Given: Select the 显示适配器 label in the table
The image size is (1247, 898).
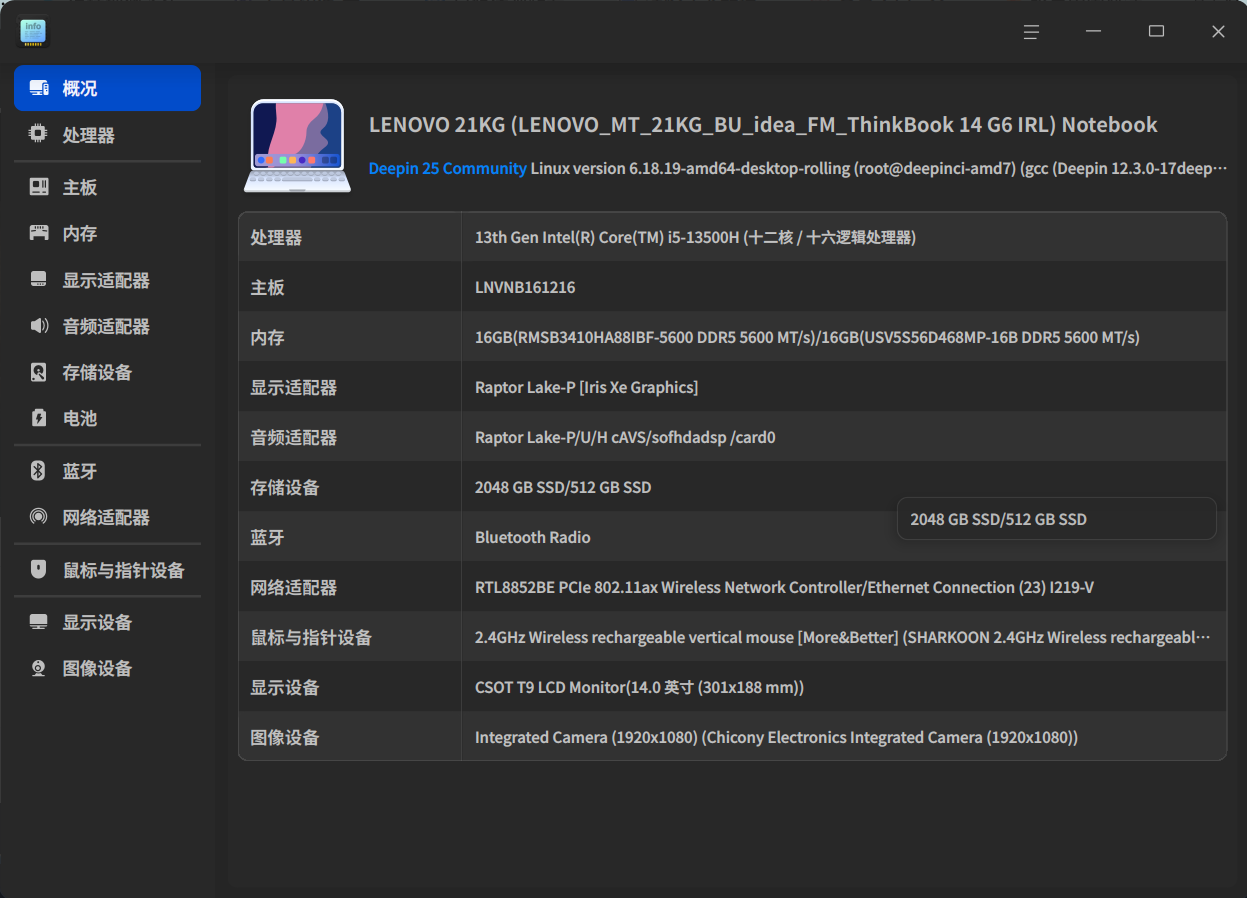Looking at the screenshot, I should [293, 387].
